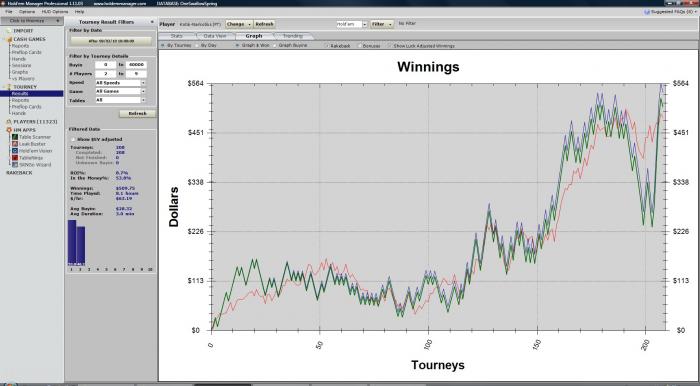Select Results under TOURNEY
700x386 pixels.
[x=32, y=94]
